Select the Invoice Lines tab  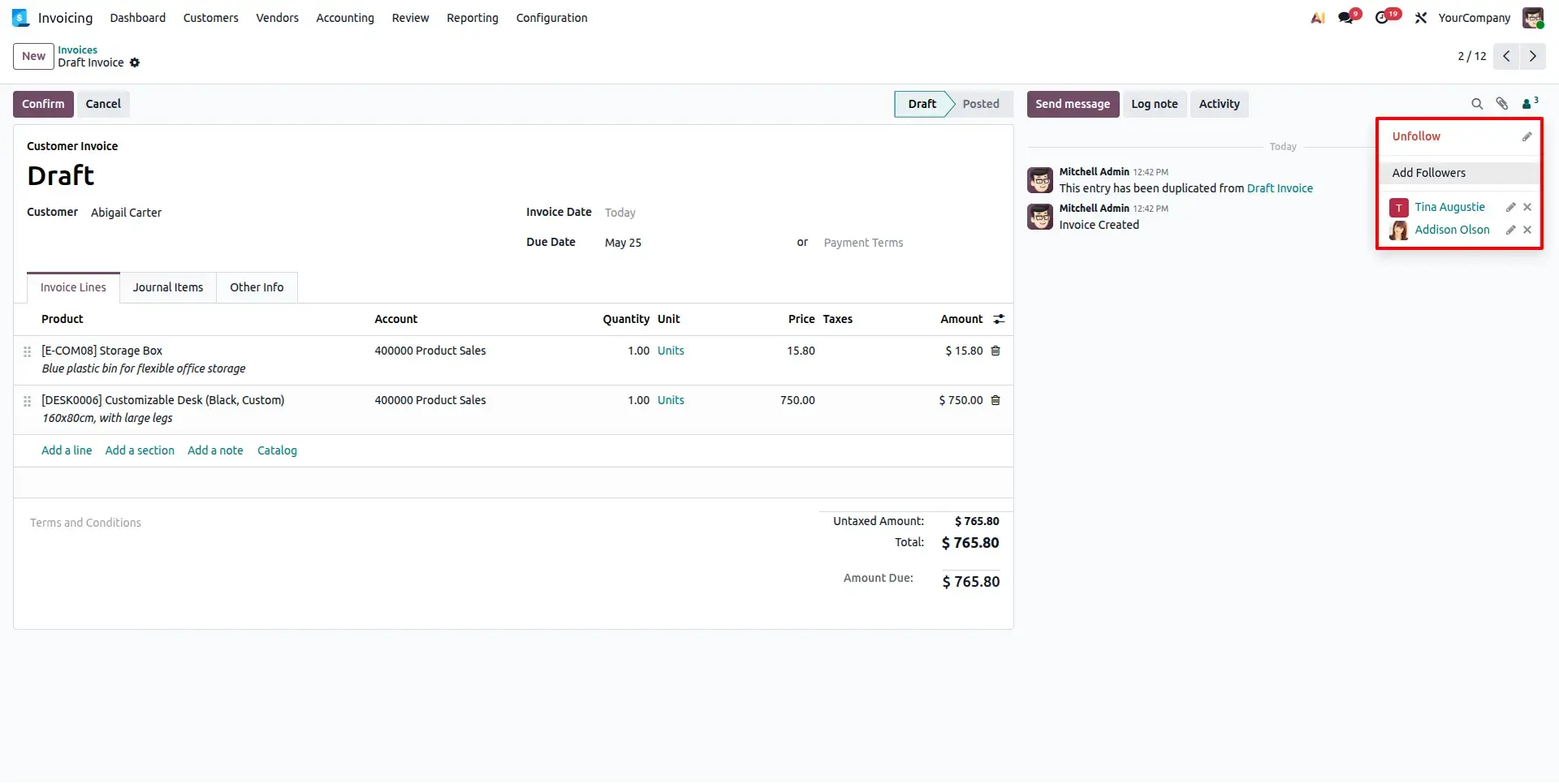pyautogui.click(x=73, y=287)
